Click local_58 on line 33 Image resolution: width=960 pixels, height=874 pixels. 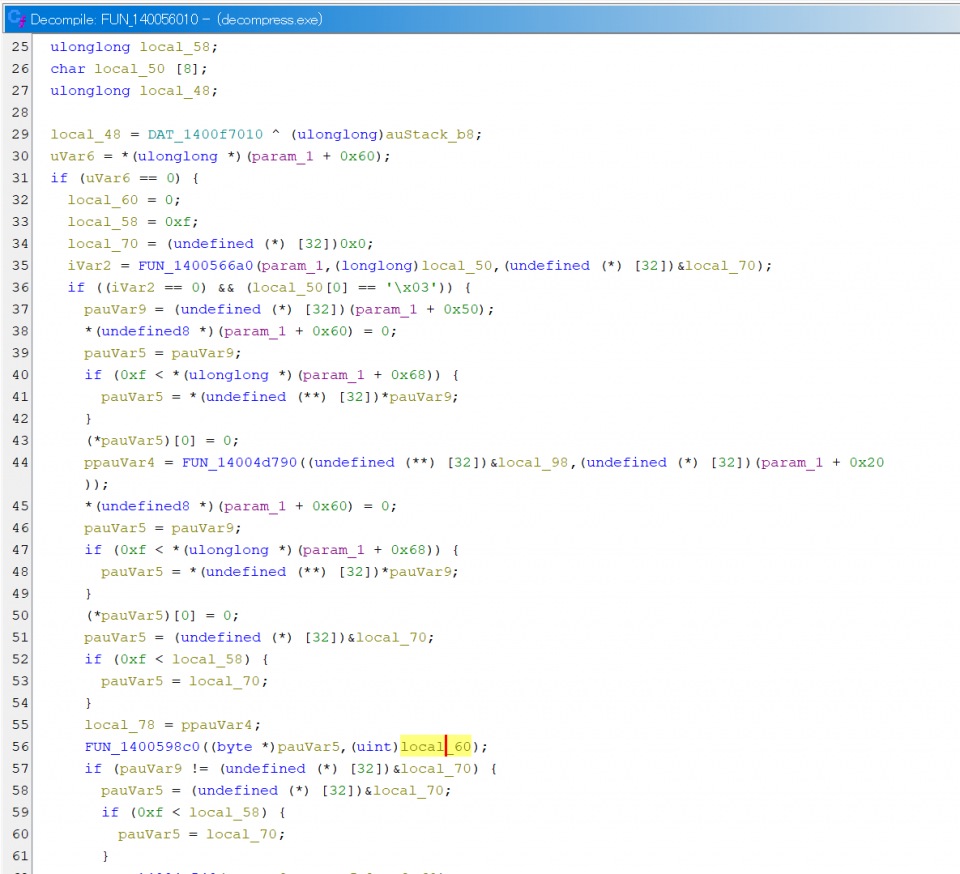coord(103,222)
